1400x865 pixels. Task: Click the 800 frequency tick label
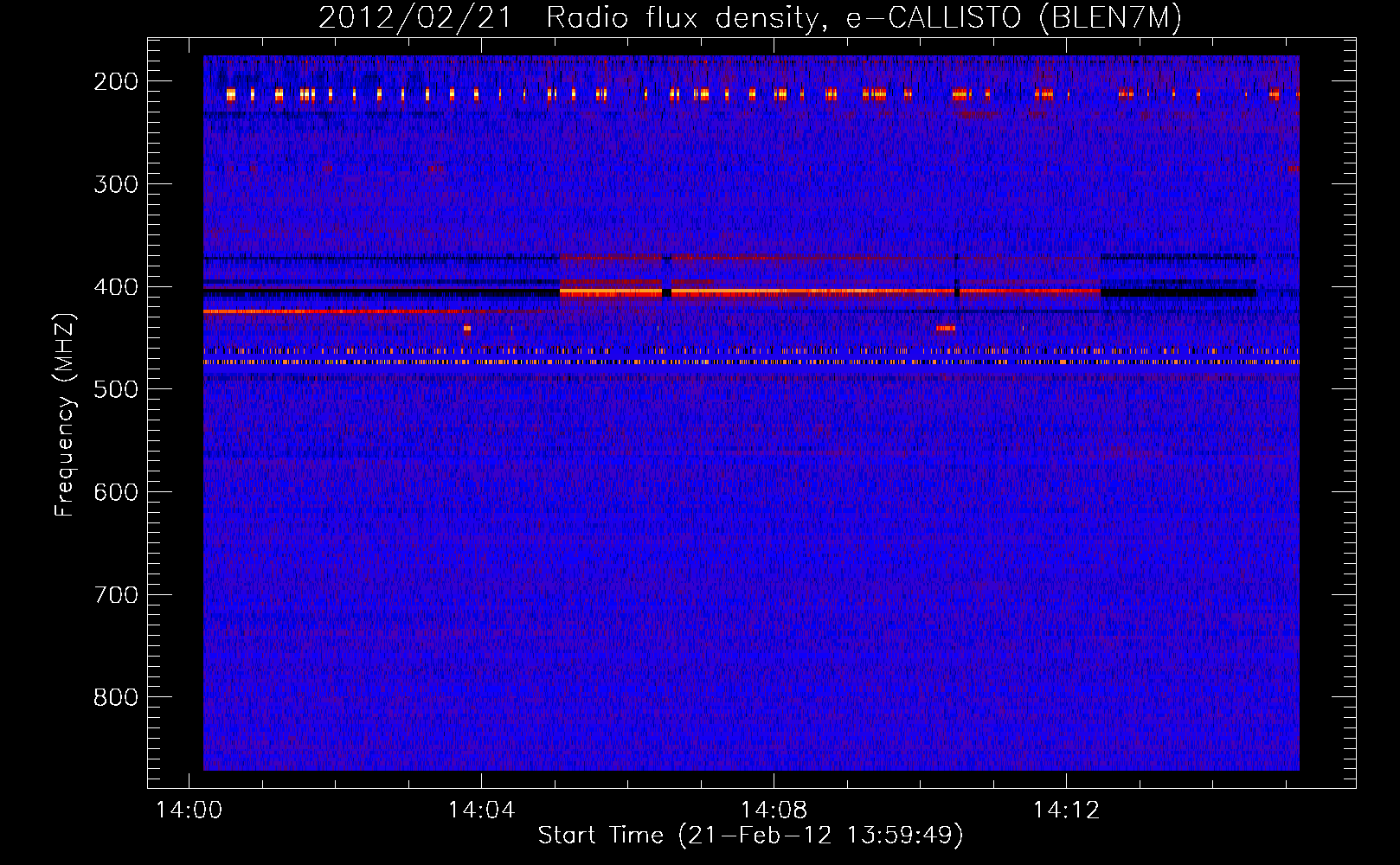(116, 697)
